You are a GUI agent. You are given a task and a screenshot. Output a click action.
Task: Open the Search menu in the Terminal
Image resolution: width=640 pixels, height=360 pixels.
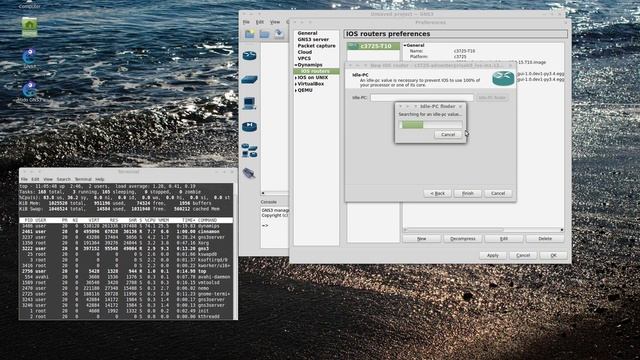coord(63,179)
